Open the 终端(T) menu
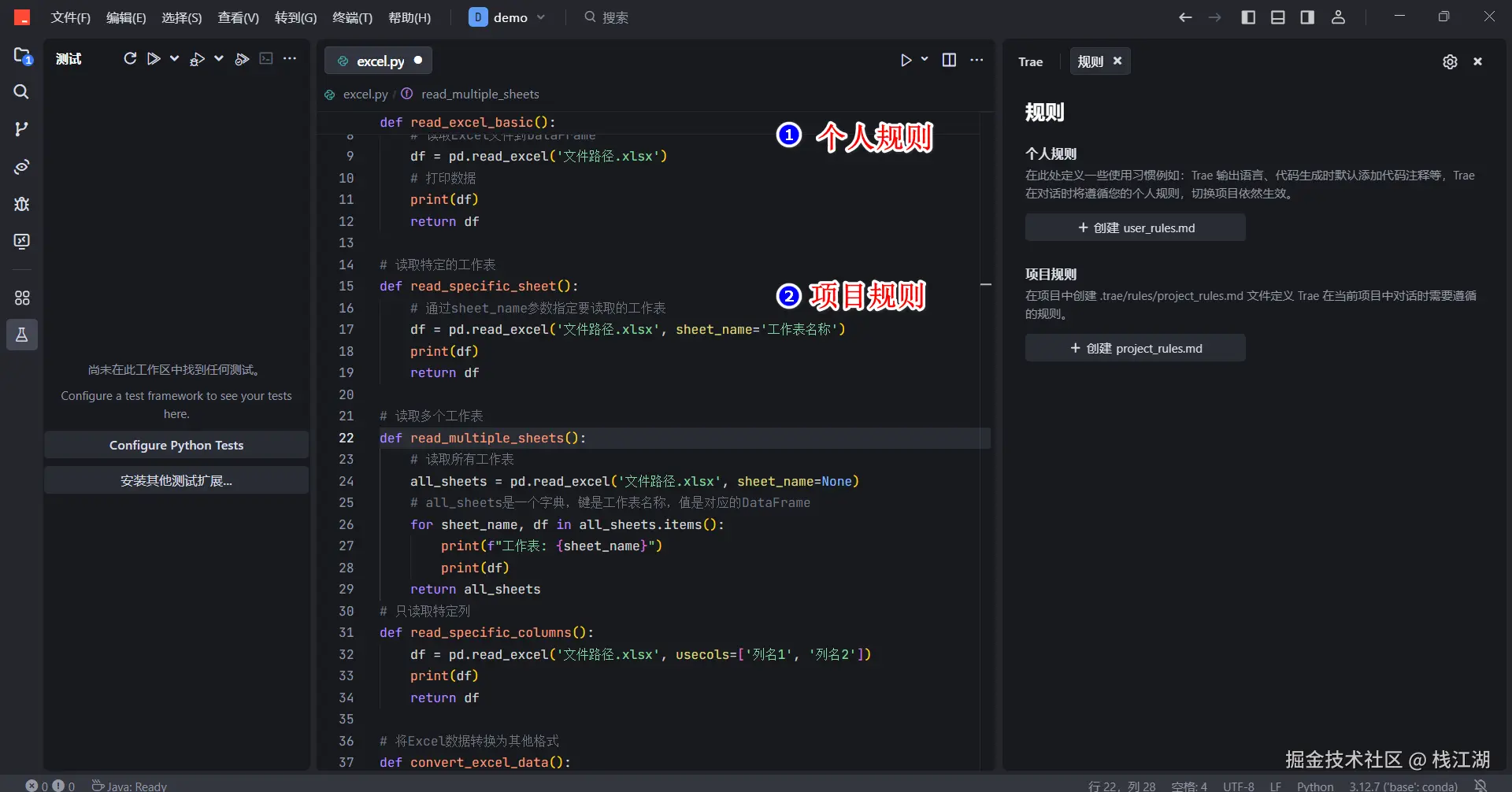The height and width of the screenshot is (792, 1512). pyautogui.click(x=352, y=17)
